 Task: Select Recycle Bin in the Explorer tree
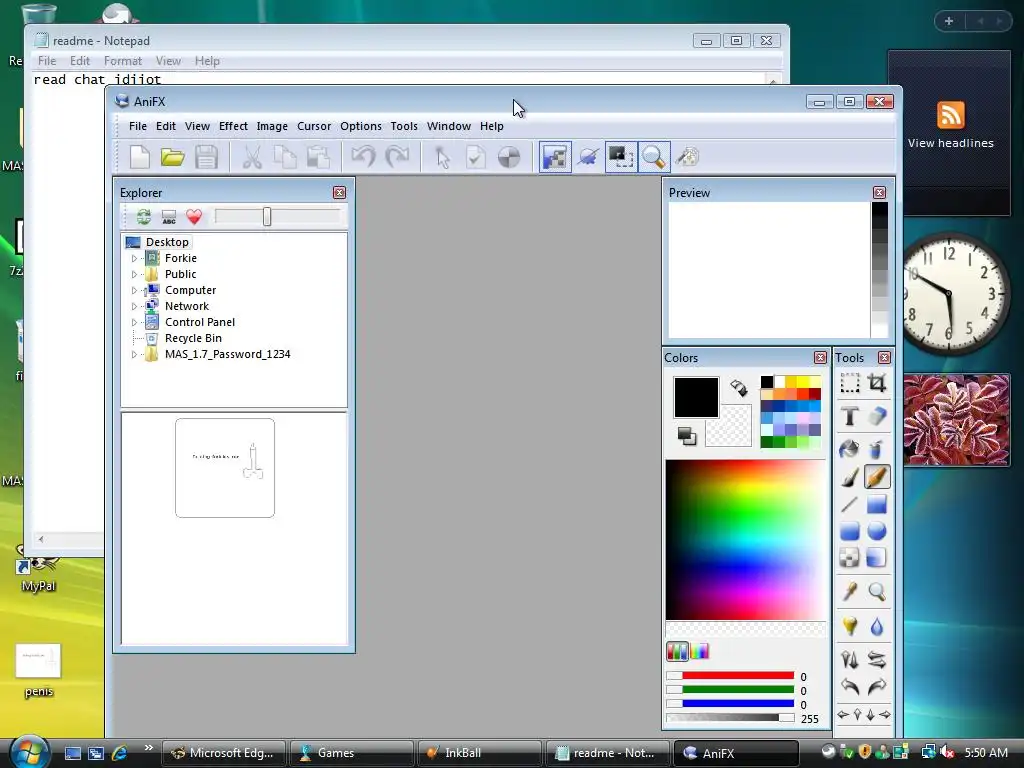click(193, 338)
